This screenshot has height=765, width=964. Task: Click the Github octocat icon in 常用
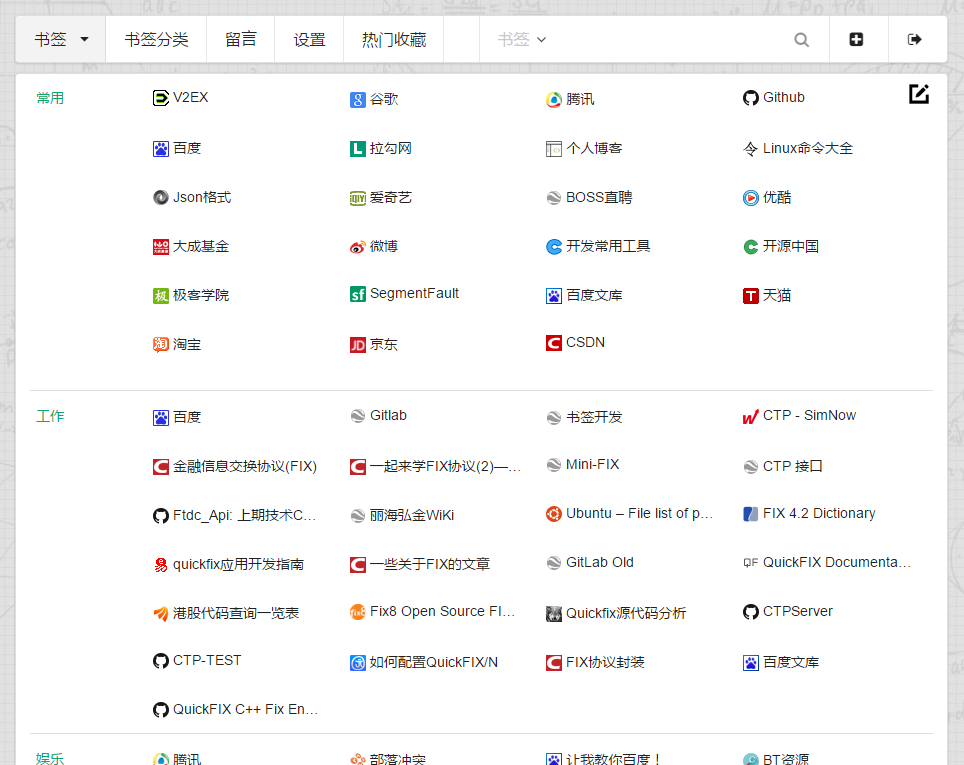[x=751, y=98]
